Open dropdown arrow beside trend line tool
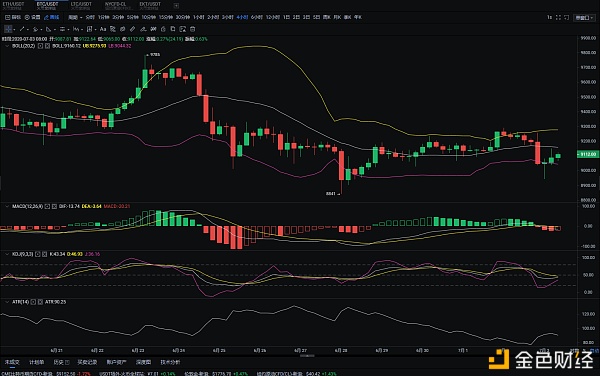 [x=28, y=29]
